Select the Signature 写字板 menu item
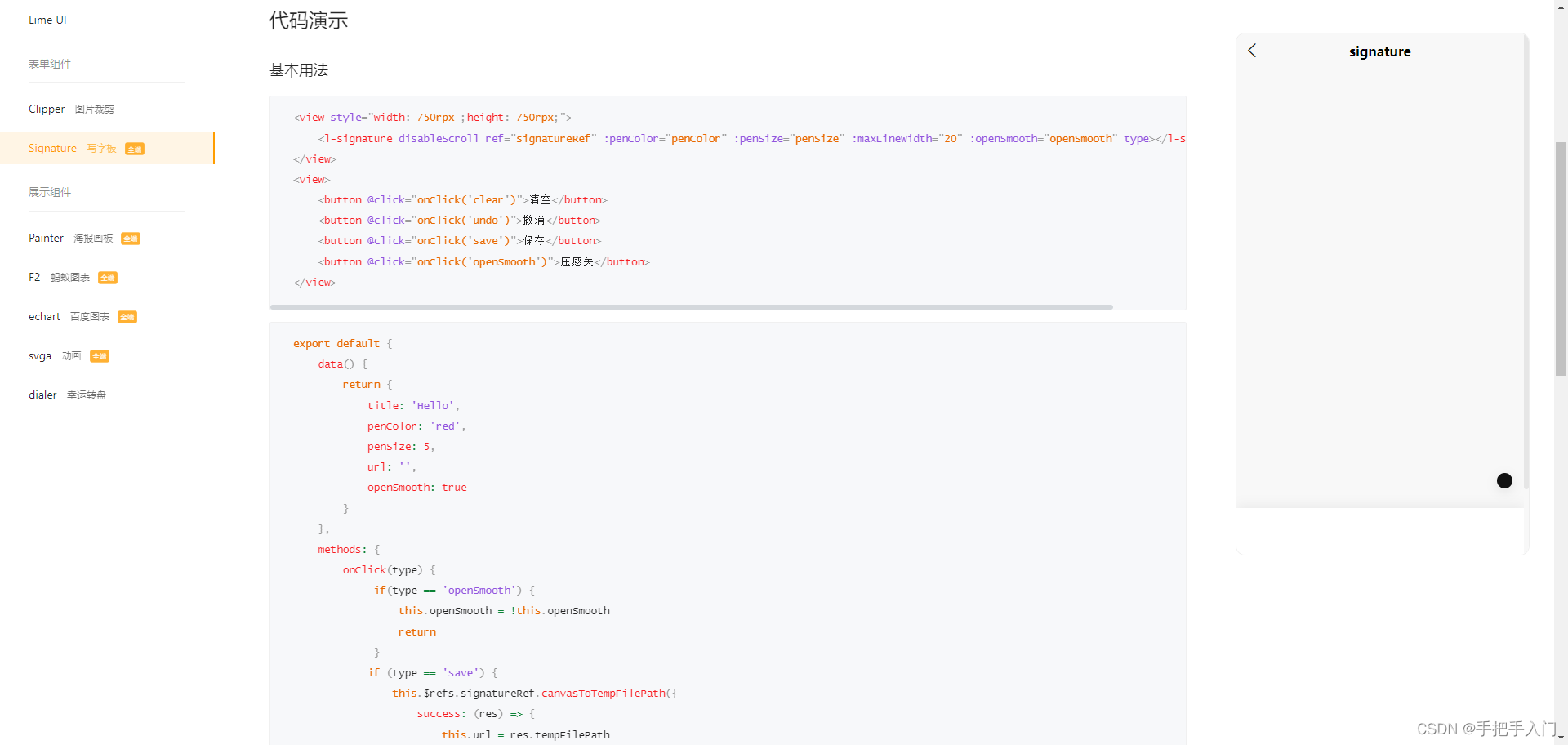Screen dimensions: 1568x745 (x=107, y=148)
